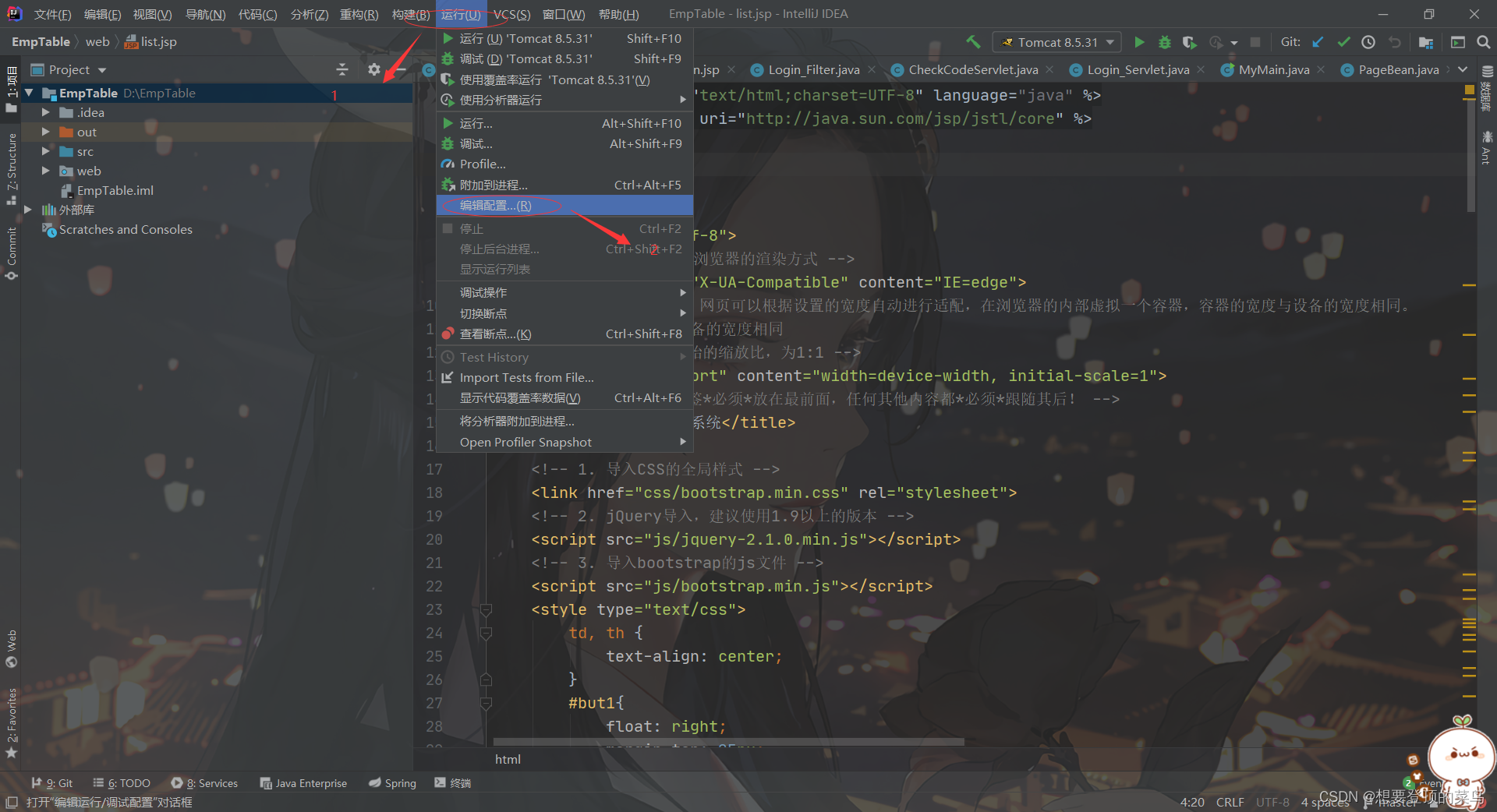
Task: Click Collapse All icon in Project panel
Action: point(342,69)
